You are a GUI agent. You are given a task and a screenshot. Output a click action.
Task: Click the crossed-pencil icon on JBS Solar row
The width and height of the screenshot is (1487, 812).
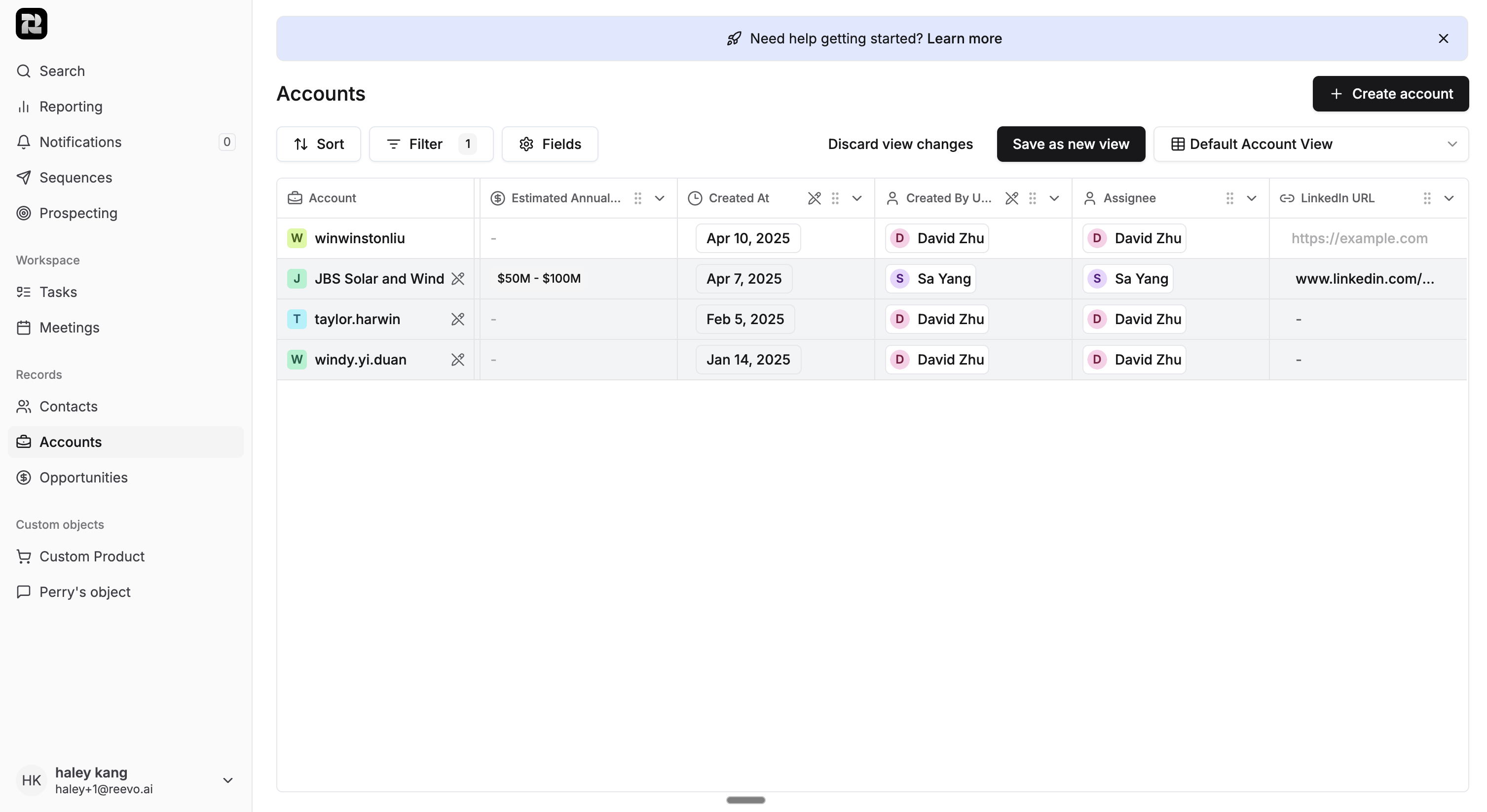[x=458, y=279]
